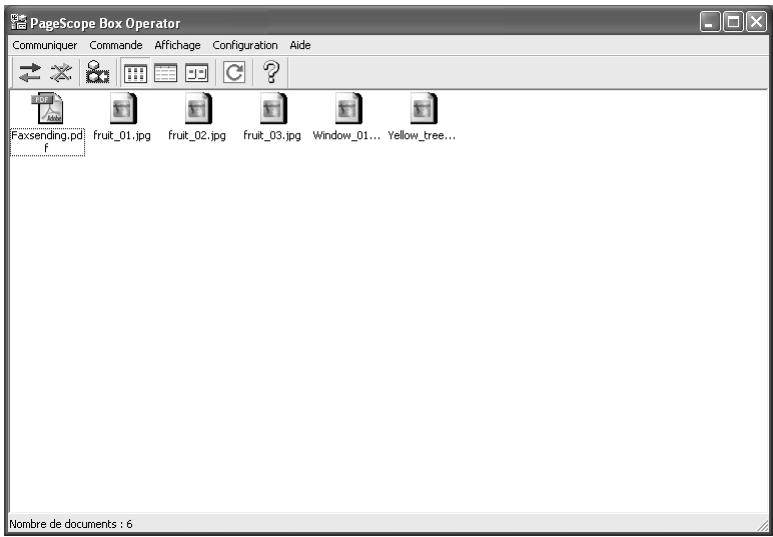Screen dimensions: 773x537
Task: Switch to the two-pane tile view
Action: [x=196, y=73]
